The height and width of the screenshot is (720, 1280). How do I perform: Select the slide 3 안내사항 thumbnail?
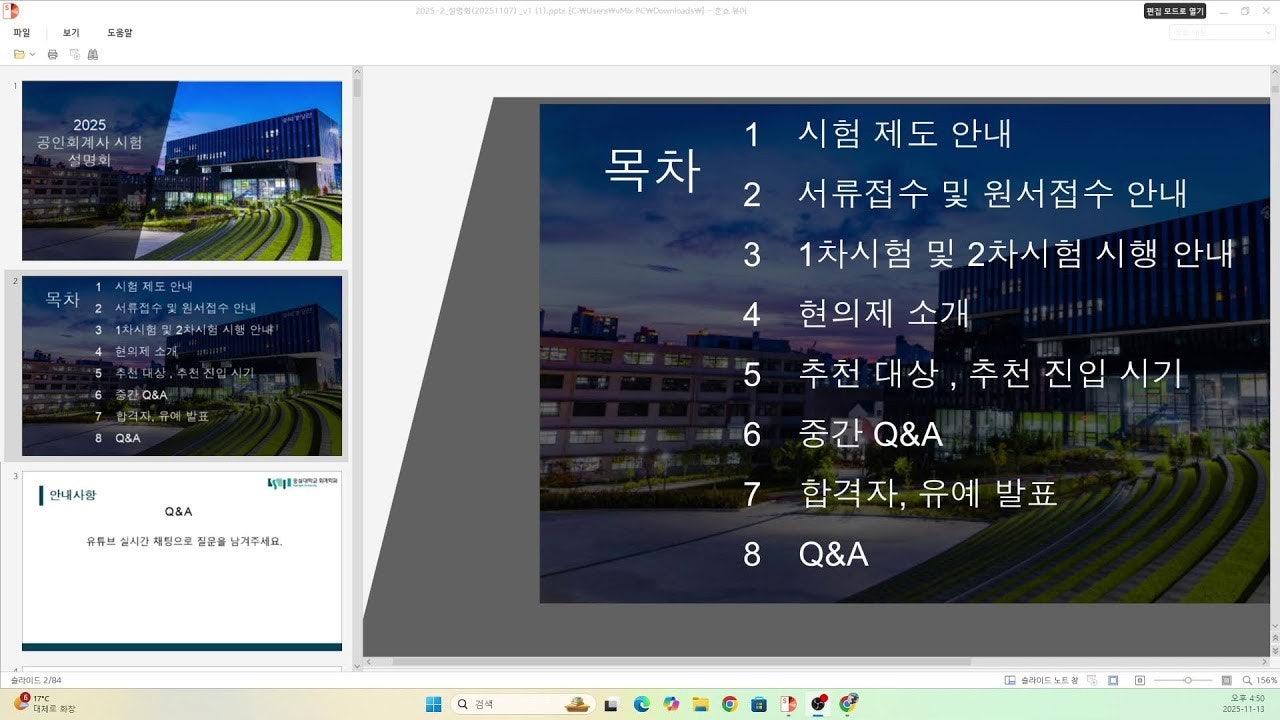click(182, 560)
